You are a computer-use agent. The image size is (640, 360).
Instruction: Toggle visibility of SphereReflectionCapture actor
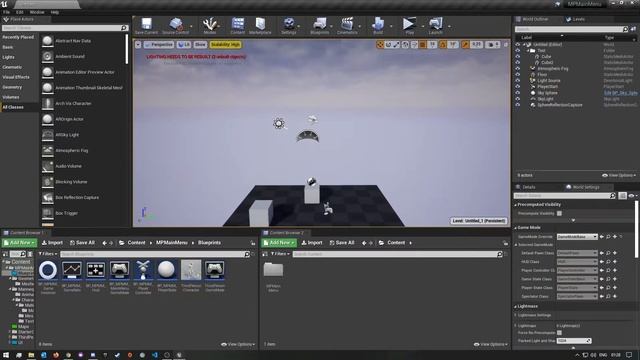click(518, 105)
